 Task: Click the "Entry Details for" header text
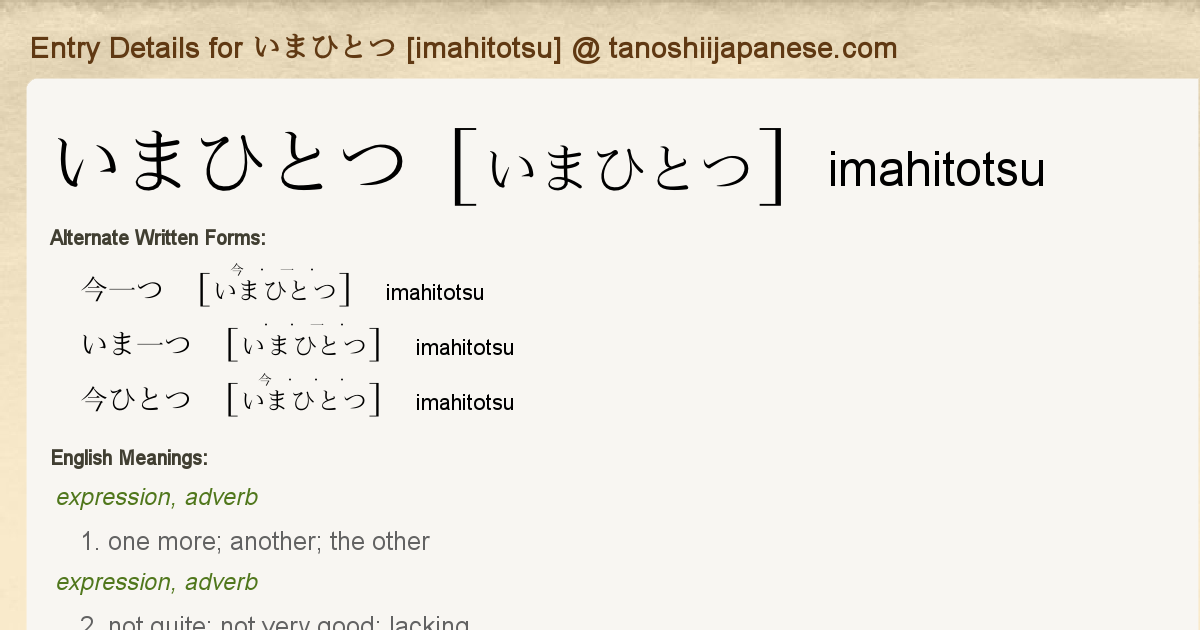137,48
